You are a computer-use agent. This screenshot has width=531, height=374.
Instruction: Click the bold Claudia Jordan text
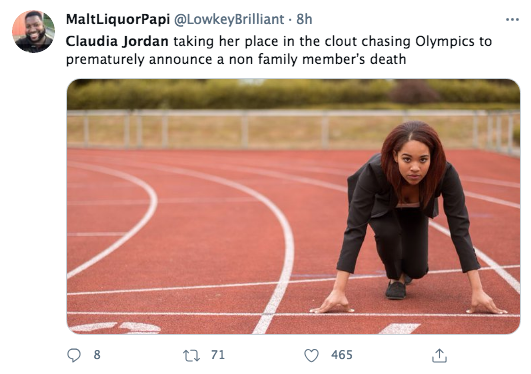point(117,42)
